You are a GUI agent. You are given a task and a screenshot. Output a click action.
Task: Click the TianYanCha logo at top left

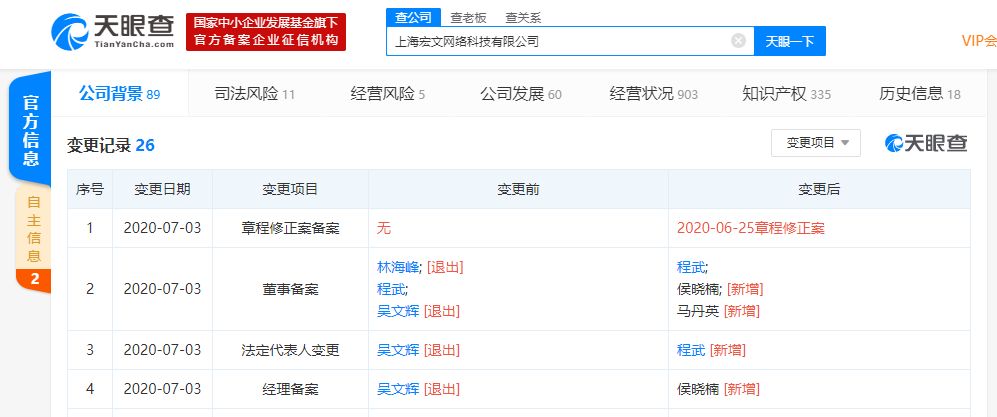[x=115, y=31]
